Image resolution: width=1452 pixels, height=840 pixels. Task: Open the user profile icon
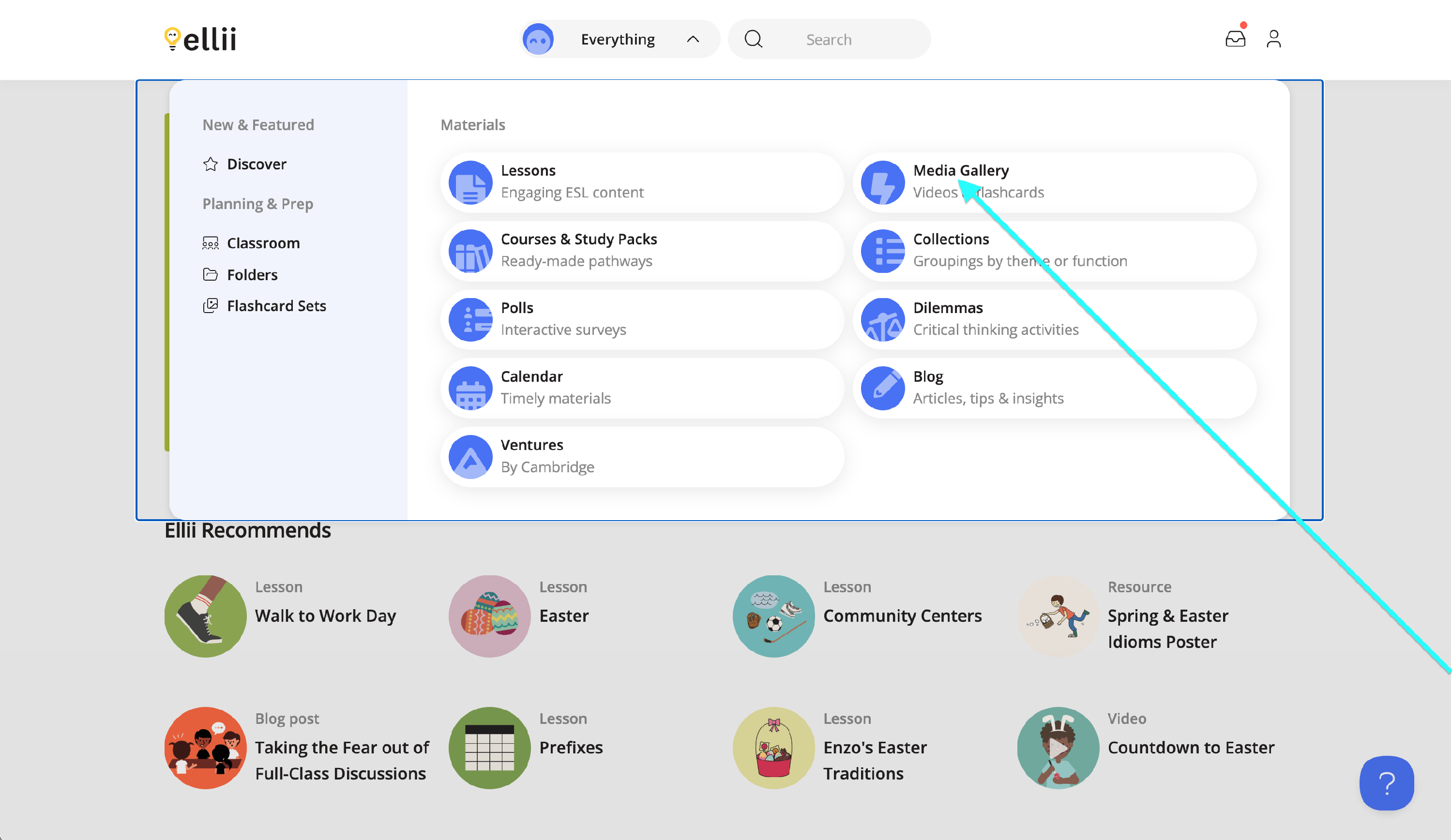(1273, 39)
